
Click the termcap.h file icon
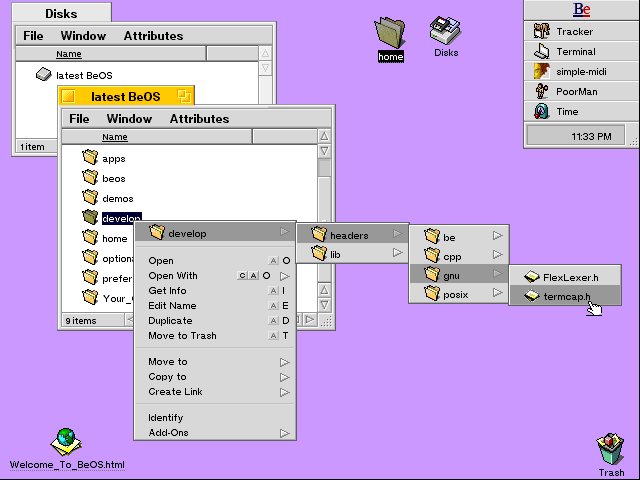[x=532, y=296]
